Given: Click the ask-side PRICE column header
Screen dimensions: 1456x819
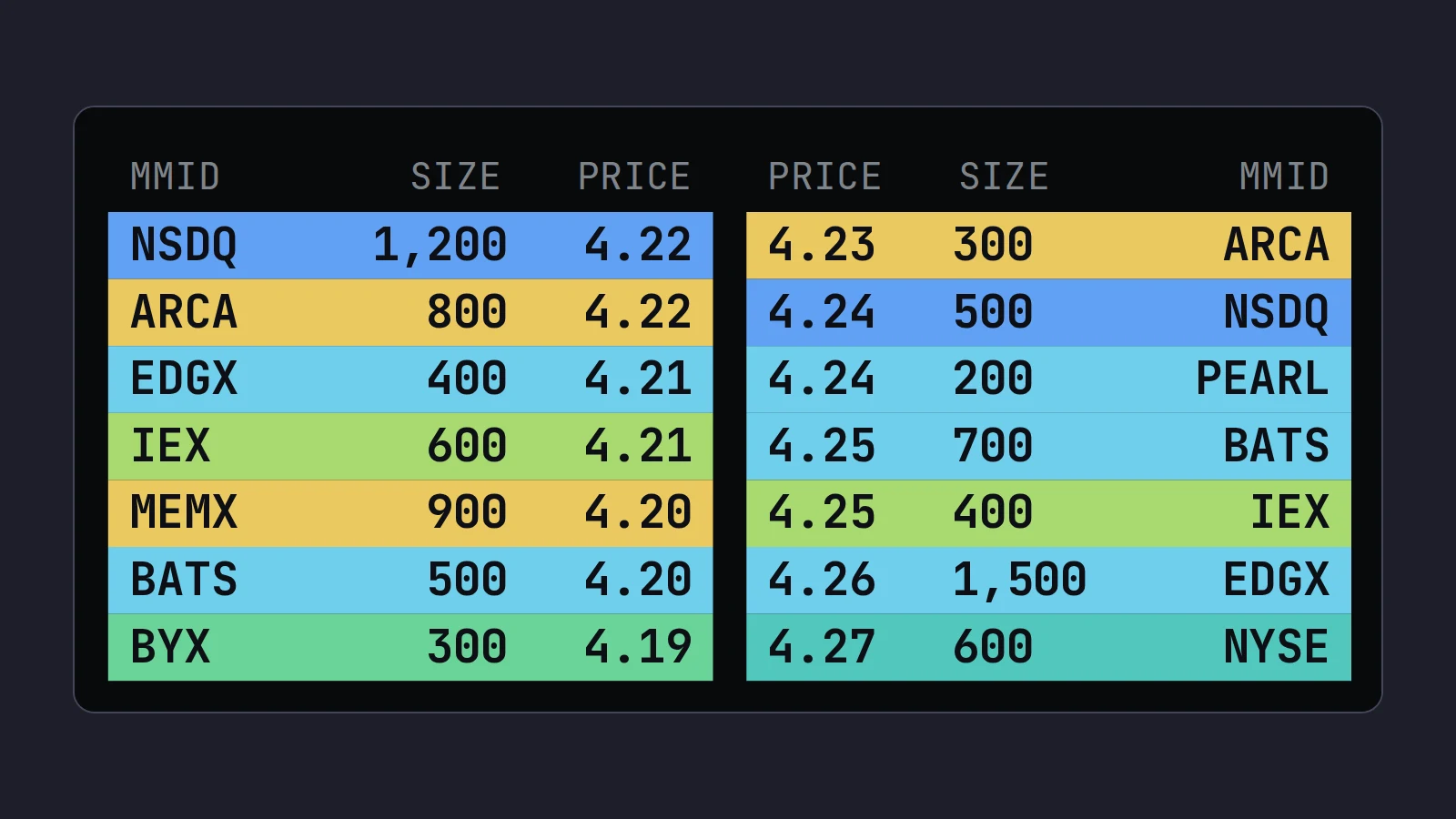Looking at the screenshot, I should pos(824,177).
